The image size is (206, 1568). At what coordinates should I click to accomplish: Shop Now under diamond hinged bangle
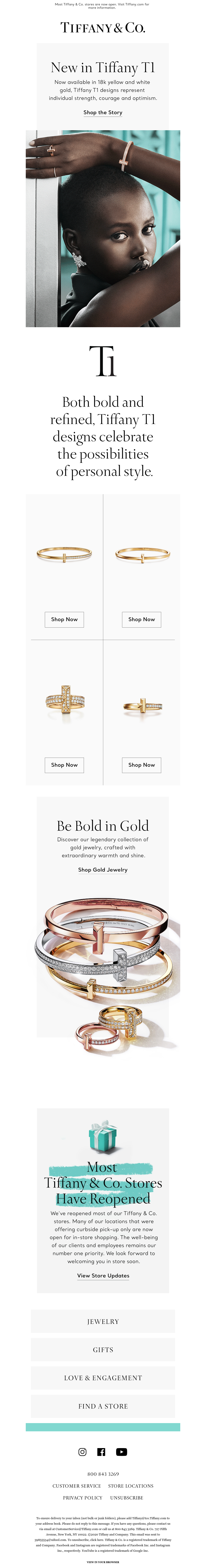point(64,619)
